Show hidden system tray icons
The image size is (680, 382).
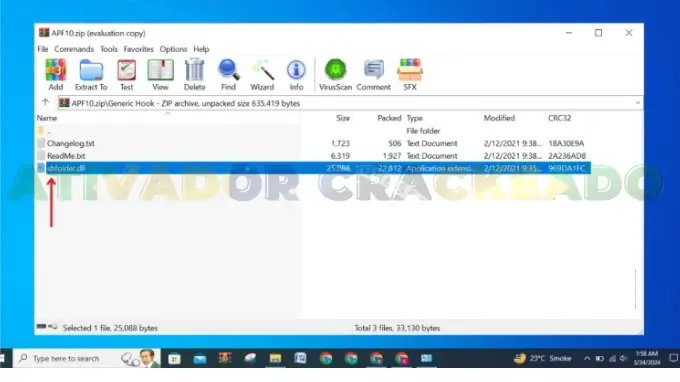point(587,358)
